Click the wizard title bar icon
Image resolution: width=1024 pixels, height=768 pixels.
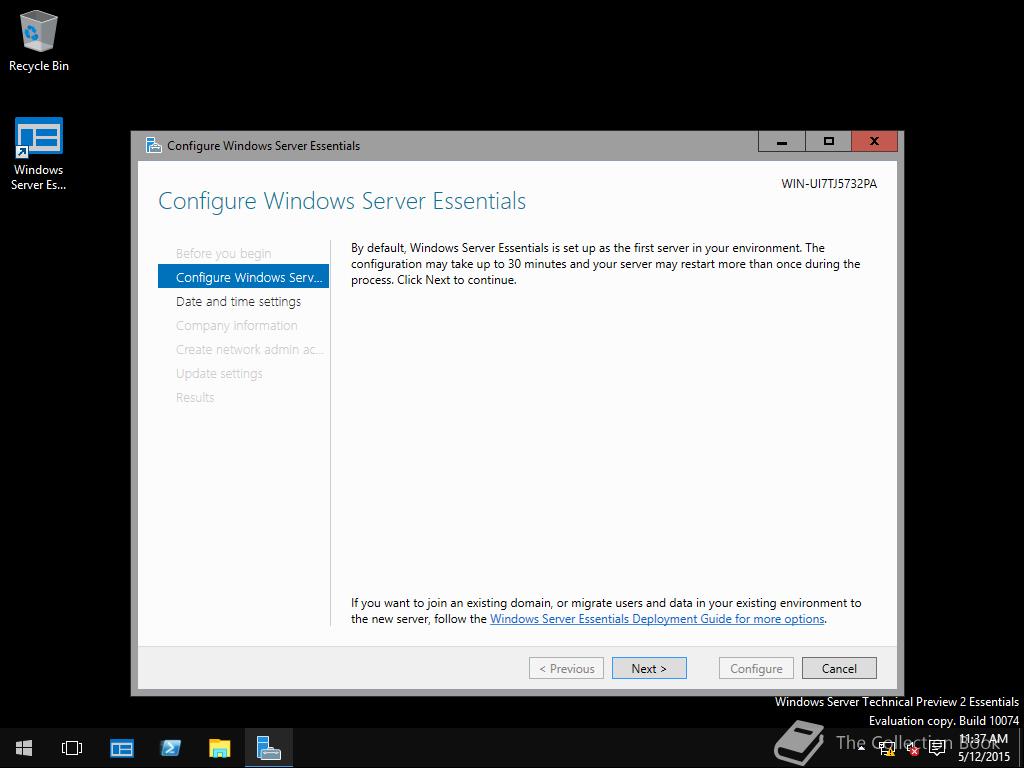pos(153,145)
